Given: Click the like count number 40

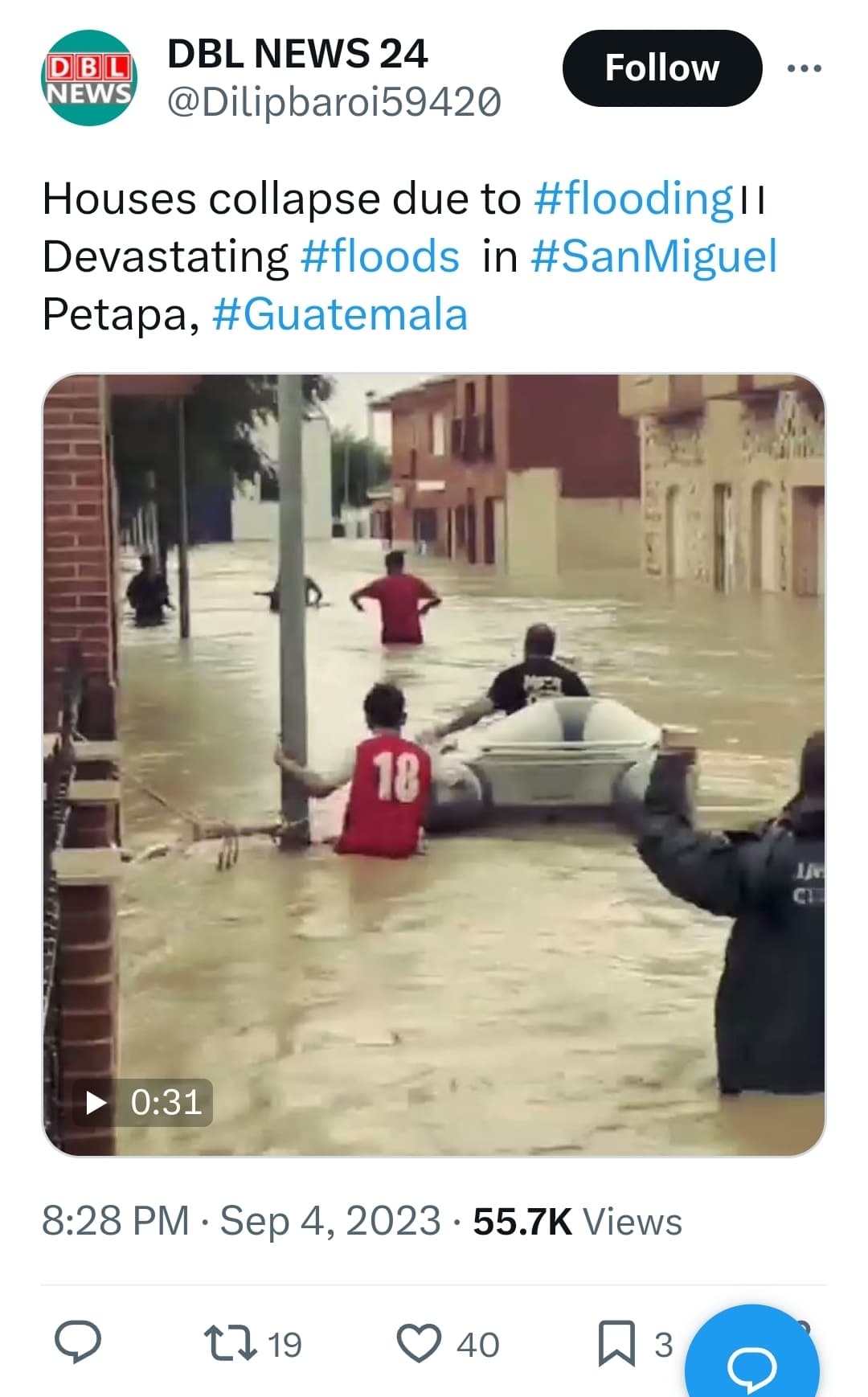Looking at the screenshot, I should tap(477, 1345).
